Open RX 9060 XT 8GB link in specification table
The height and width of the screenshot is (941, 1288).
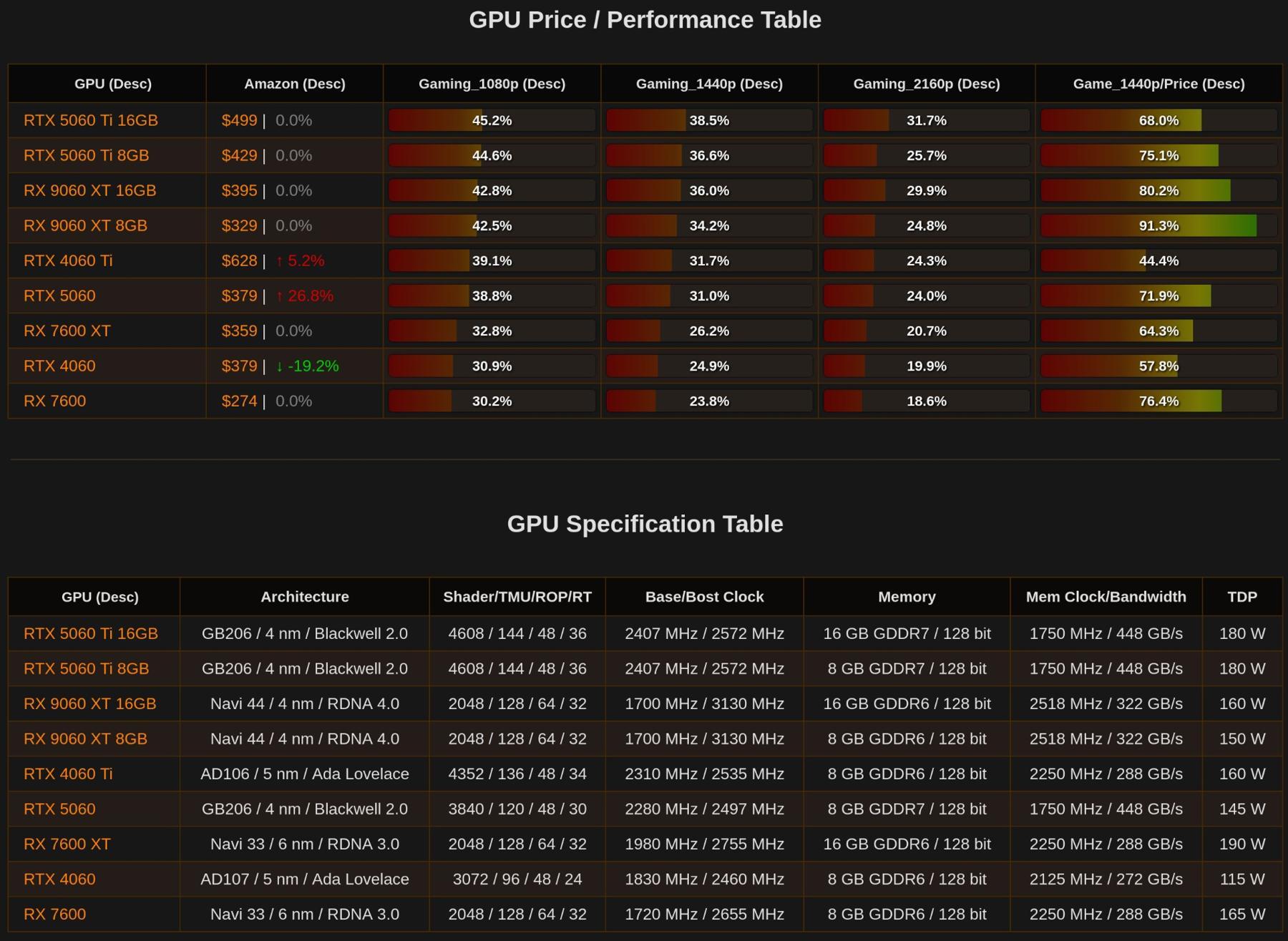[x=85, y=738]
